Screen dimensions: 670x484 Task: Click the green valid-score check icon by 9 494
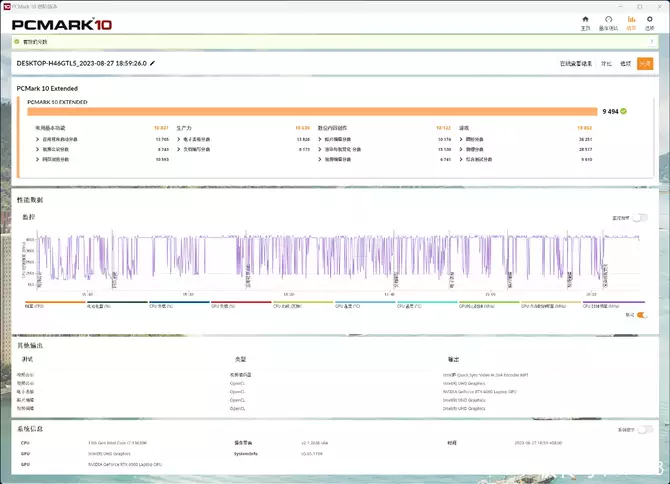point(623,111)
